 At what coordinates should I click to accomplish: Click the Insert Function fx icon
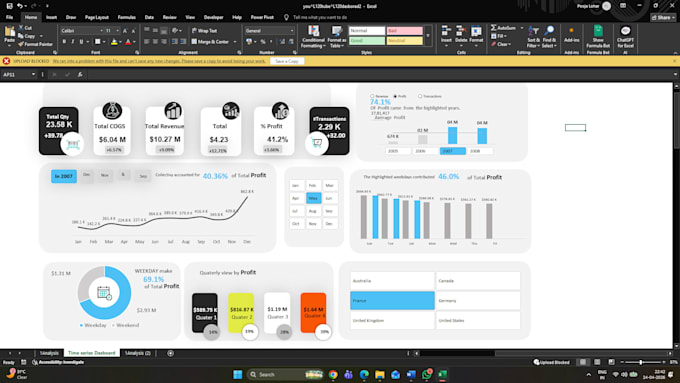click(80, 75)
